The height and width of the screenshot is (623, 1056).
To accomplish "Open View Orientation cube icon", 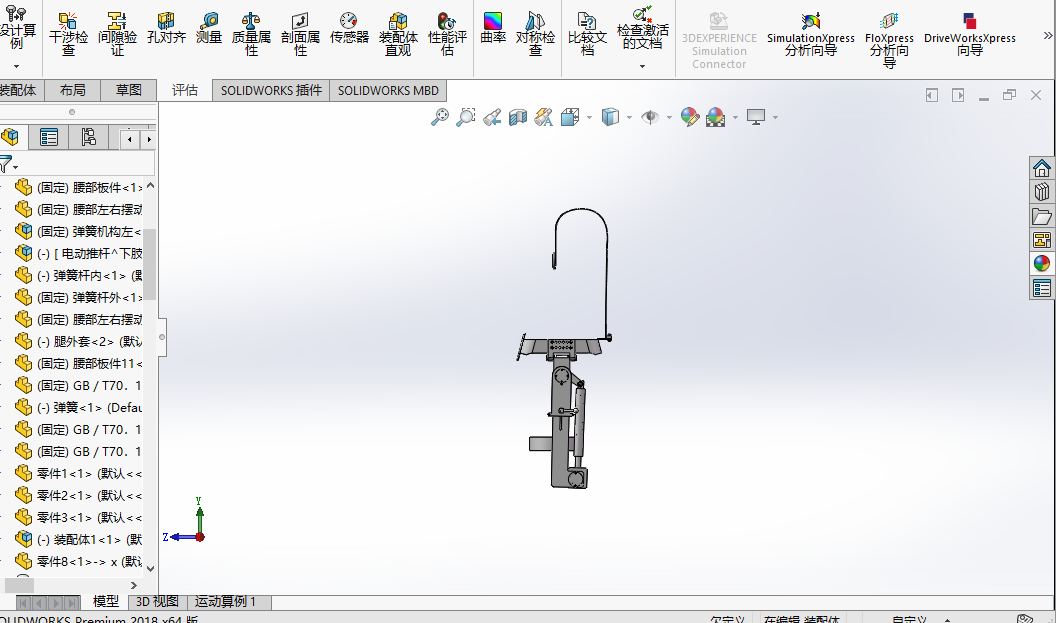I will (570, 117).
